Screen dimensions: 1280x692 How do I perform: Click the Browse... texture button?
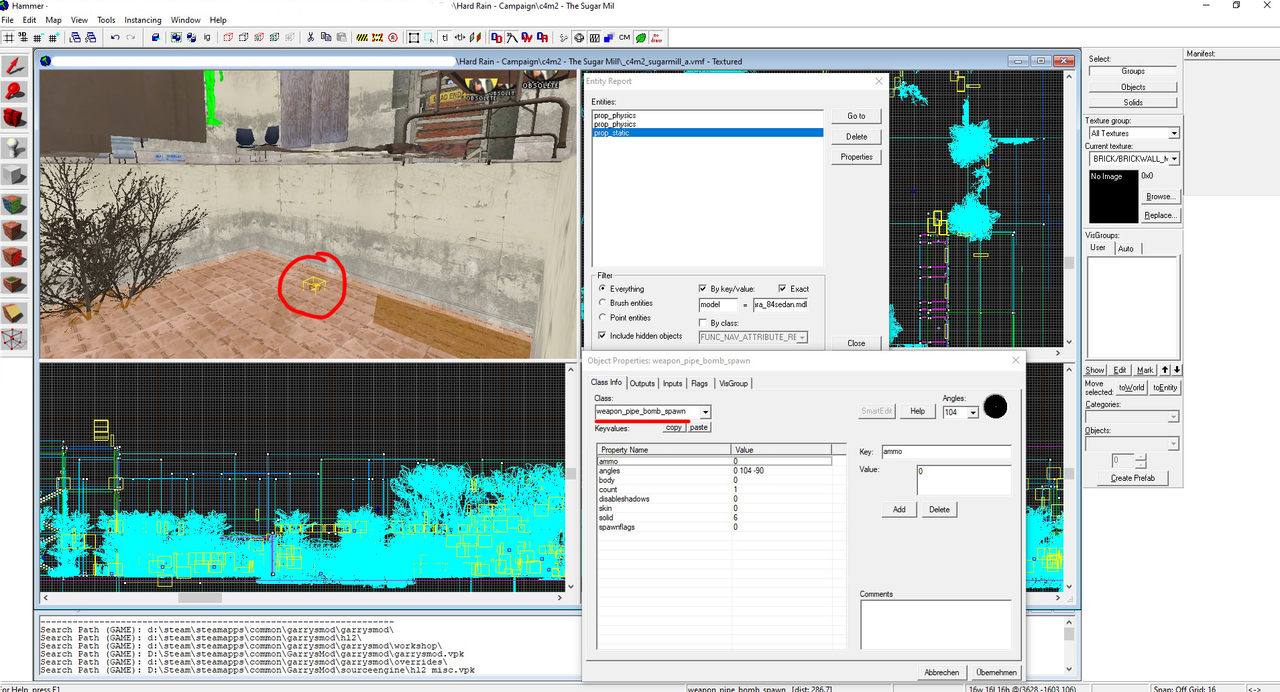pyautogui.click(x=1160, y=196)
